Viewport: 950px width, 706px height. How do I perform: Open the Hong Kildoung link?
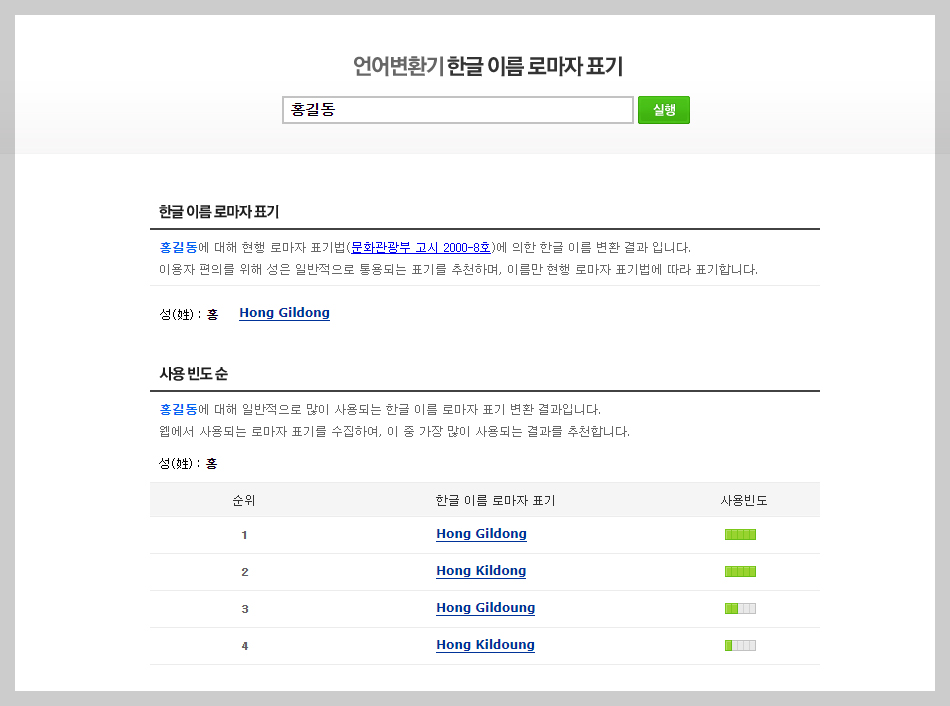(x=485, y=645)
